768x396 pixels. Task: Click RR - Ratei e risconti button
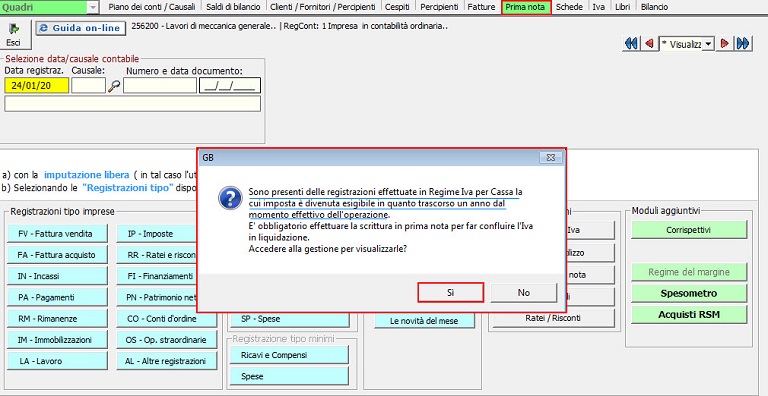coord(157,255)
